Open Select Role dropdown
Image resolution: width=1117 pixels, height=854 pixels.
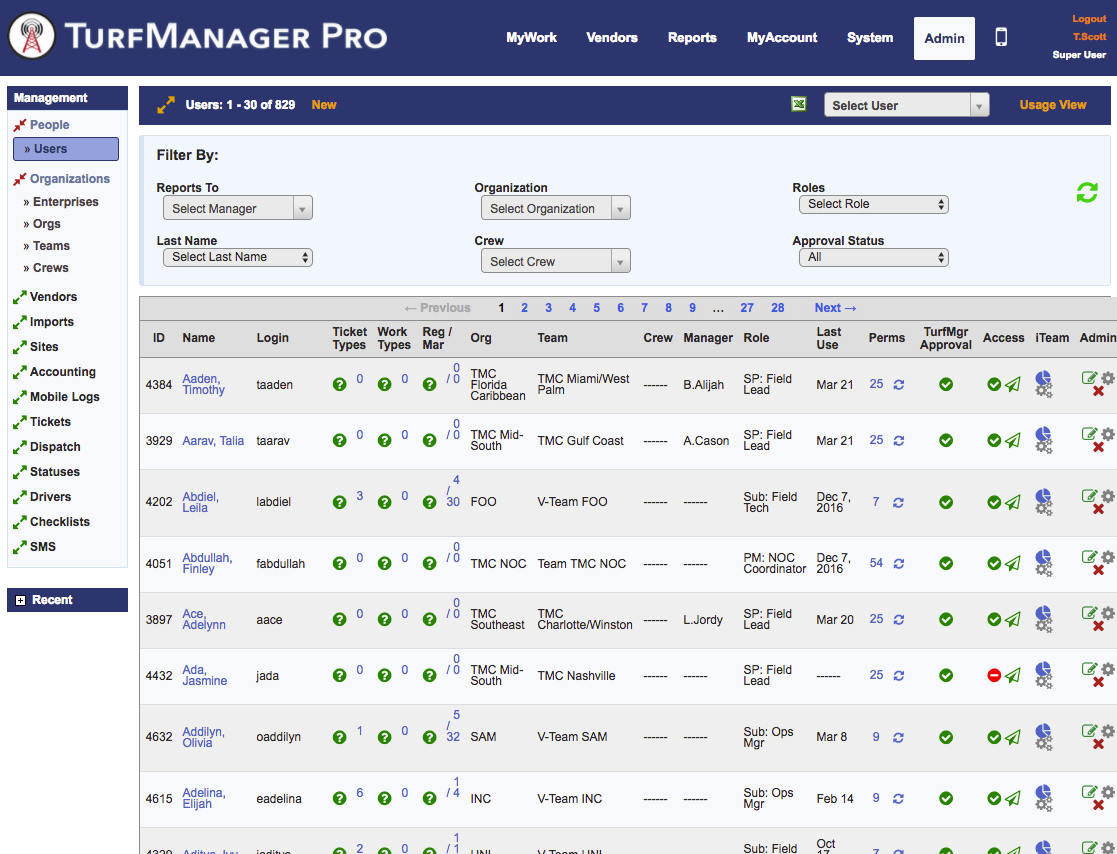coord(873,204)
